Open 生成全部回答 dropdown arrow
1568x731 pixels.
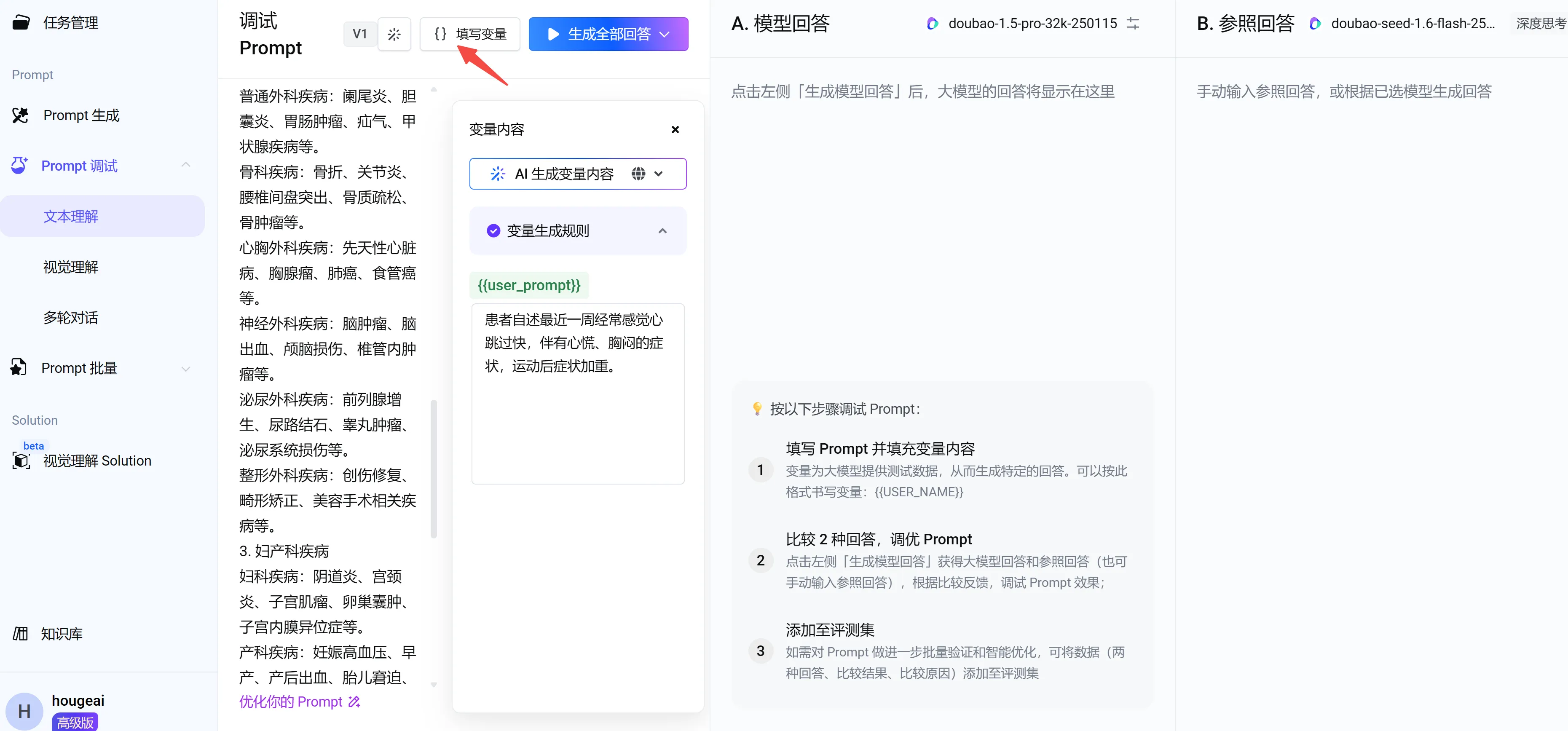click(x=665, y=34)
